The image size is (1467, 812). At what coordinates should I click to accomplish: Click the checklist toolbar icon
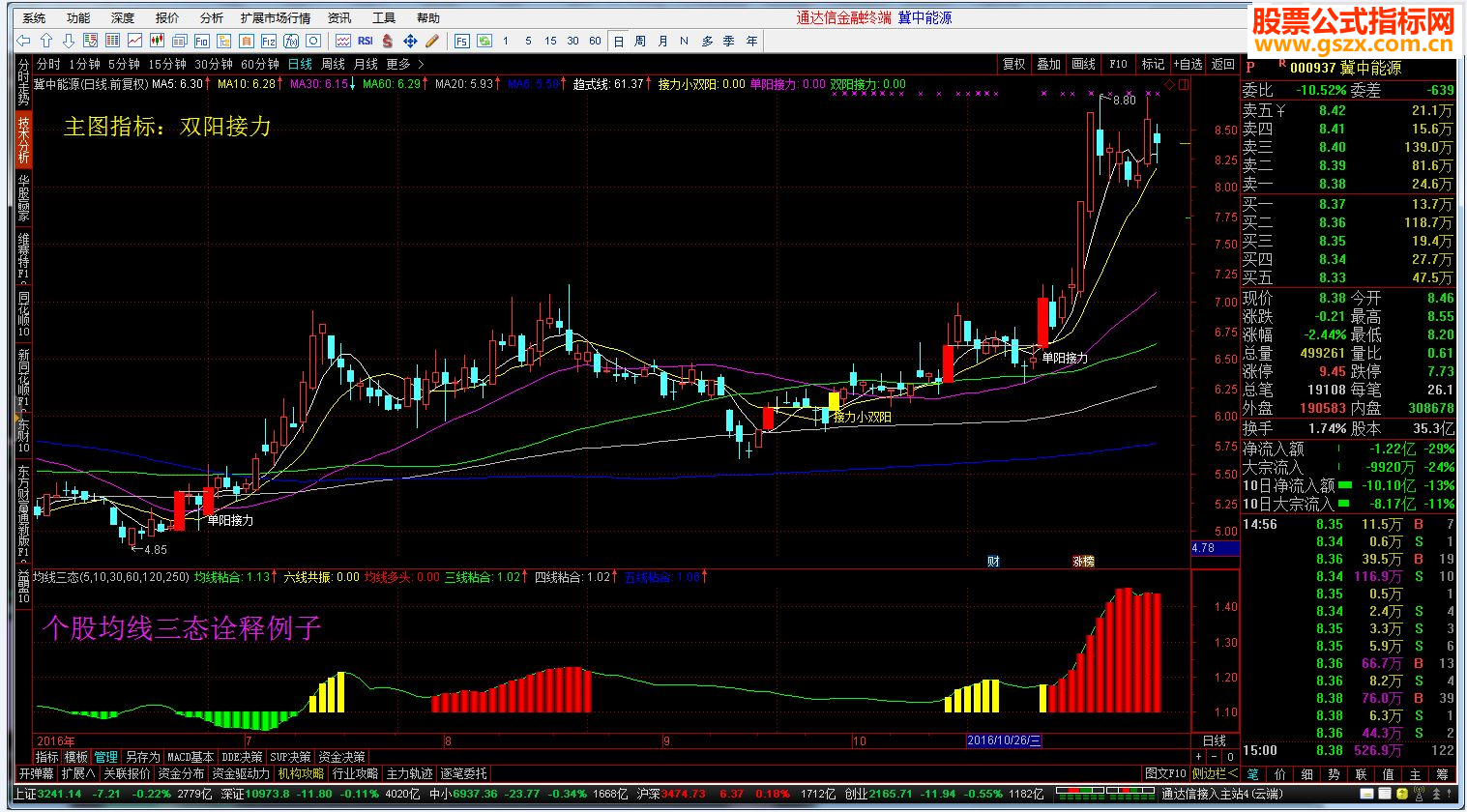(x=91, y=41)
